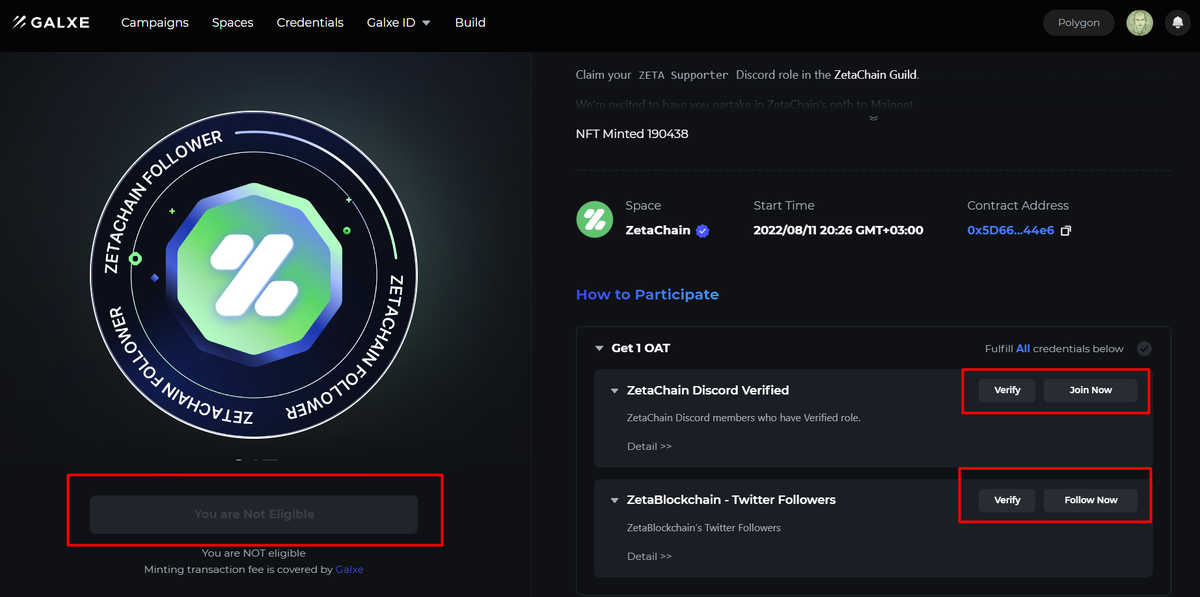
Task: Open the ZetaChain Guild link
Action: (x=875, y=75)
